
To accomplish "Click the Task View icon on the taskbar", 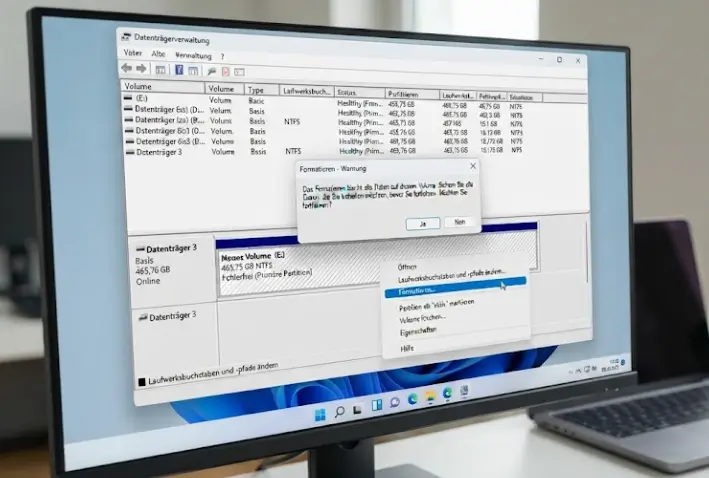I will coord(357,409).
